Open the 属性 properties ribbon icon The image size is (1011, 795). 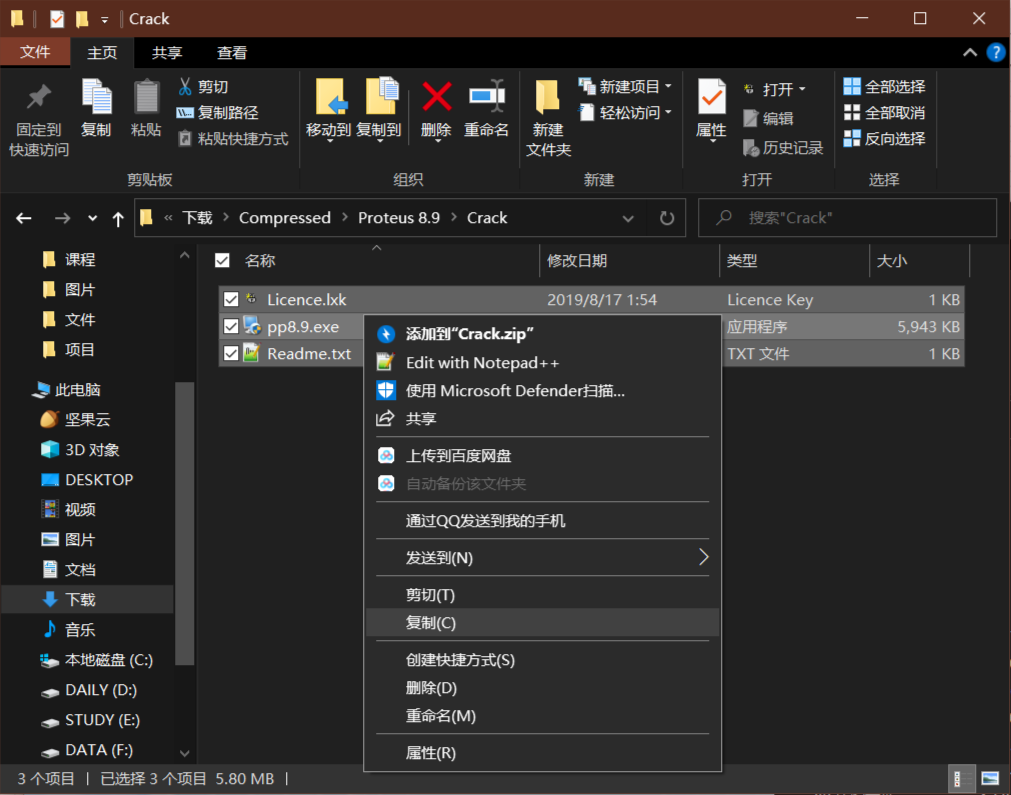tap(711, 109)
